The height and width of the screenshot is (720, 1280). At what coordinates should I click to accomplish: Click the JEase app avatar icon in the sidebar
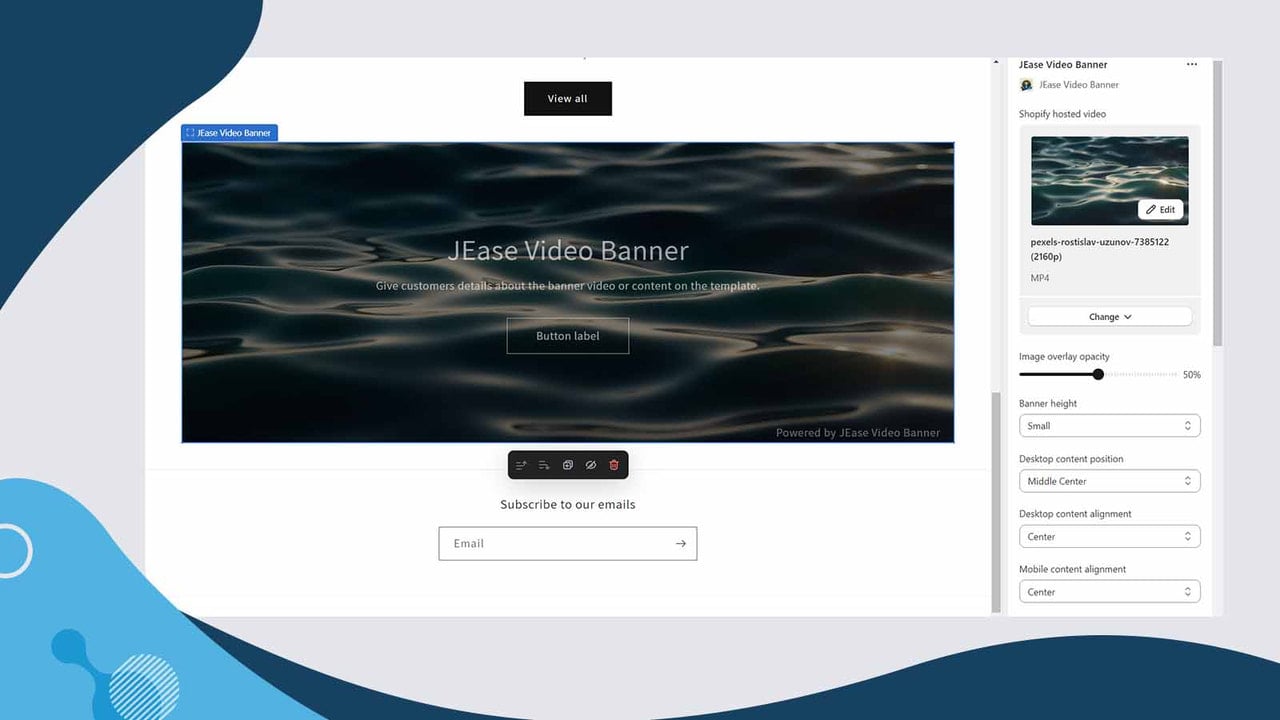pos(1026,85)
